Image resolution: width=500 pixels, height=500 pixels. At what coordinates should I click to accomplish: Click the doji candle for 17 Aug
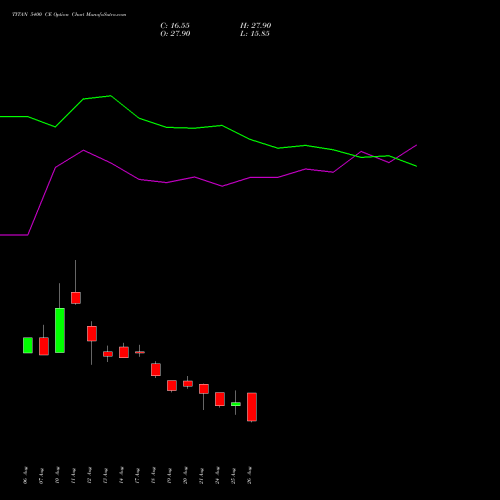[140, 352]
